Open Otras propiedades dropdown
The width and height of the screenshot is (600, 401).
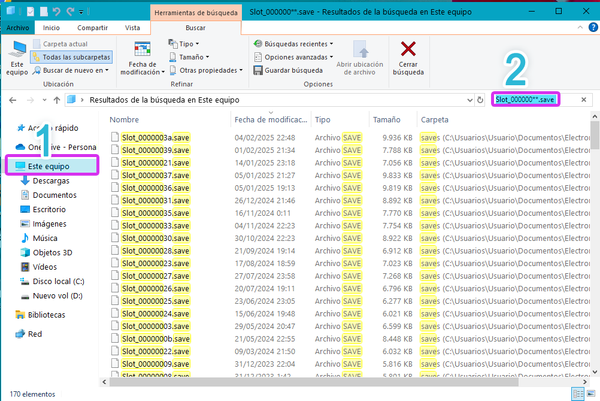206,70
